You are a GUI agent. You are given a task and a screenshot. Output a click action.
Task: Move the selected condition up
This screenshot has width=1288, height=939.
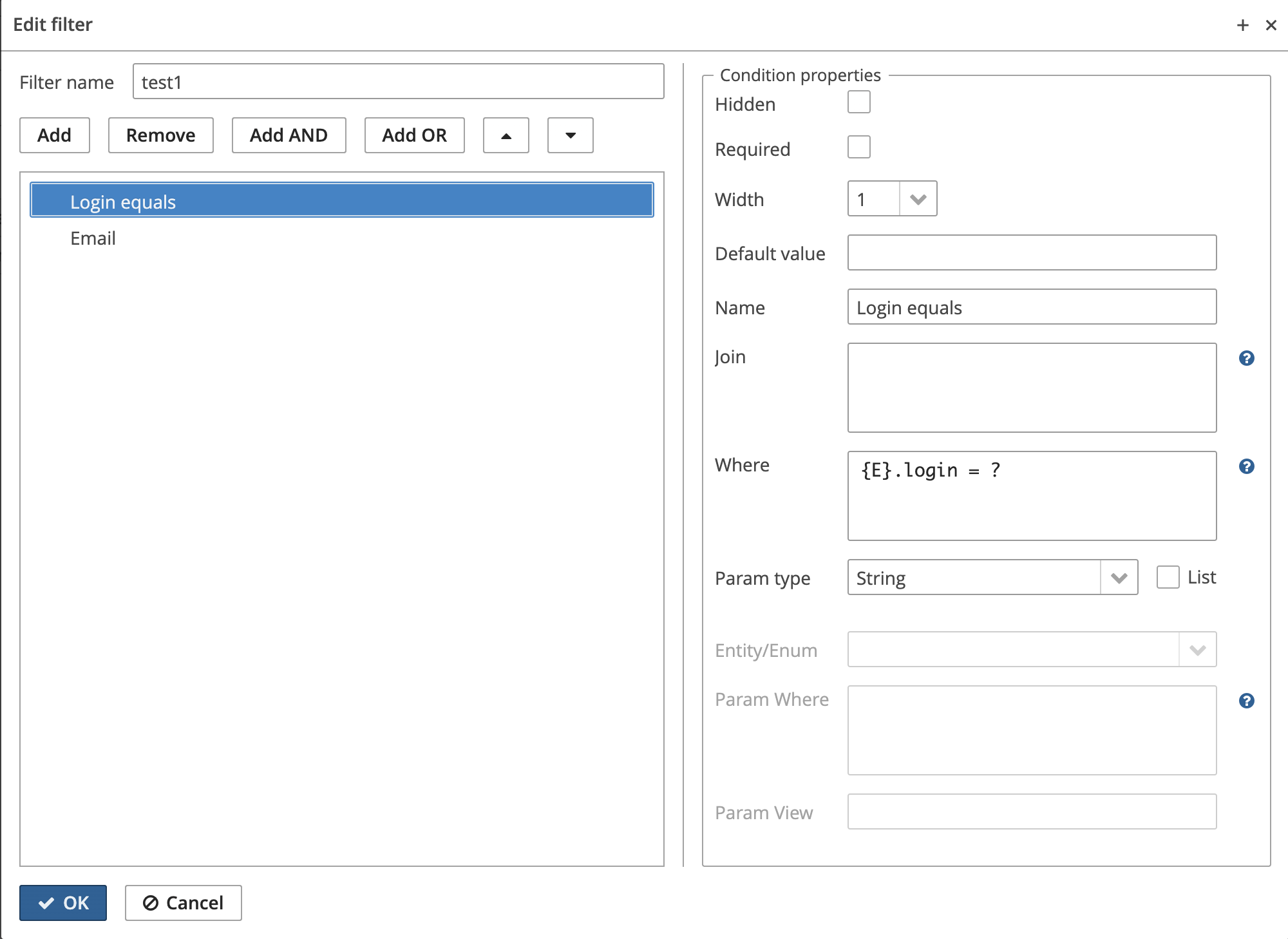506,135
